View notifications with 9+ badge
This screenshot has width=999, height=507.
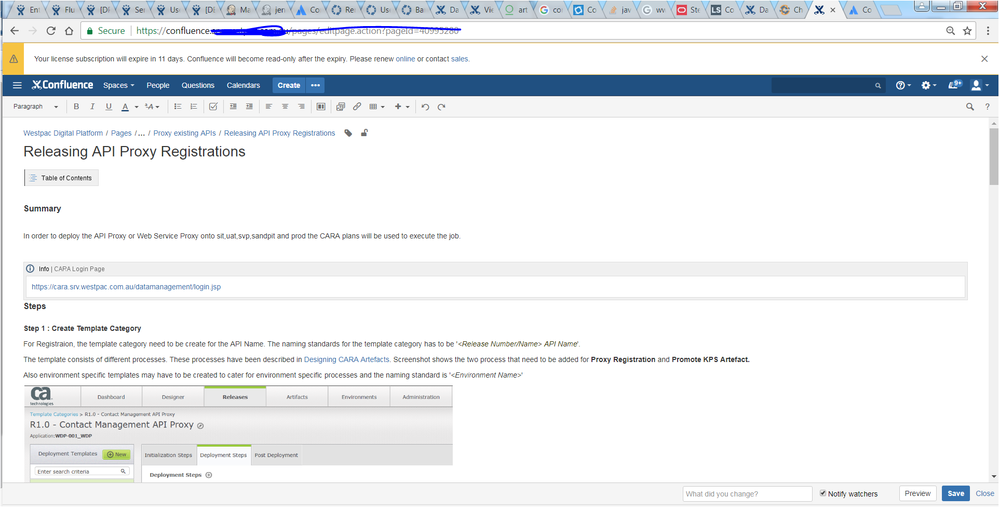point(955,85)
